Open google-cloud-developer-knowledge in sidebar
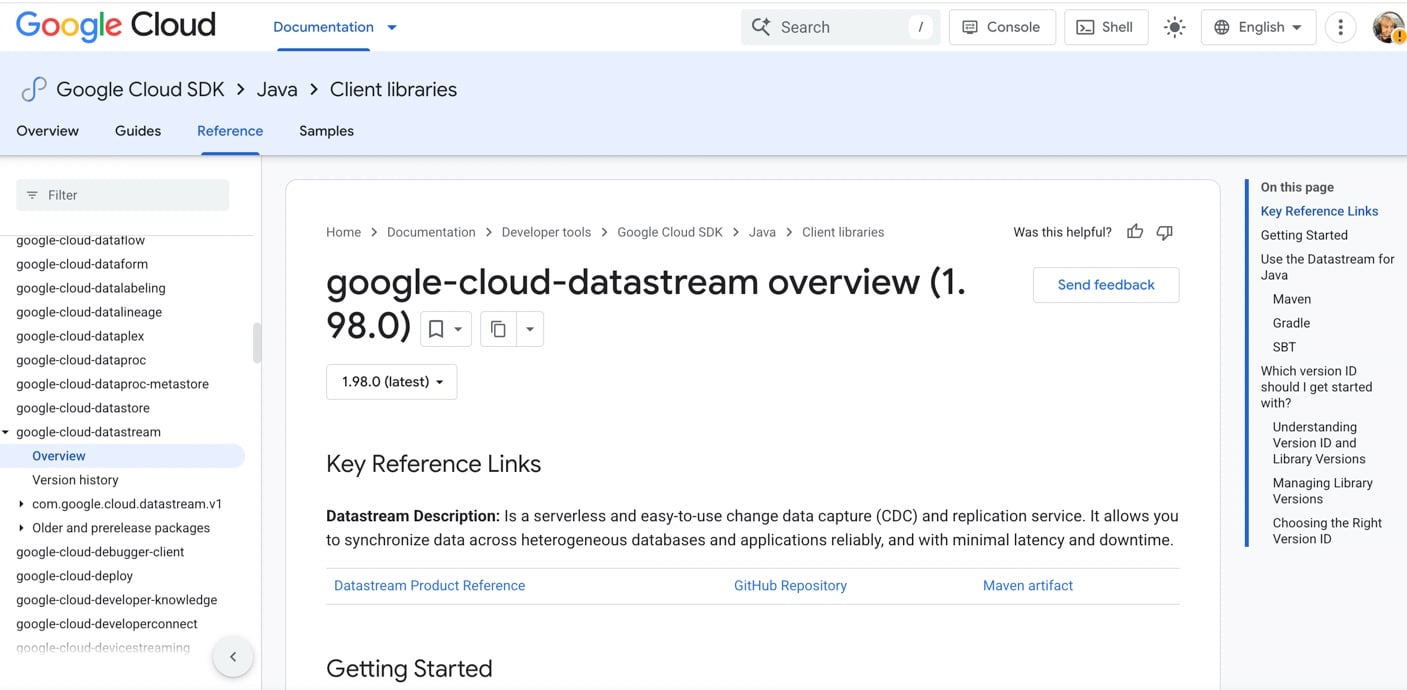 click(x=116, y=600)
